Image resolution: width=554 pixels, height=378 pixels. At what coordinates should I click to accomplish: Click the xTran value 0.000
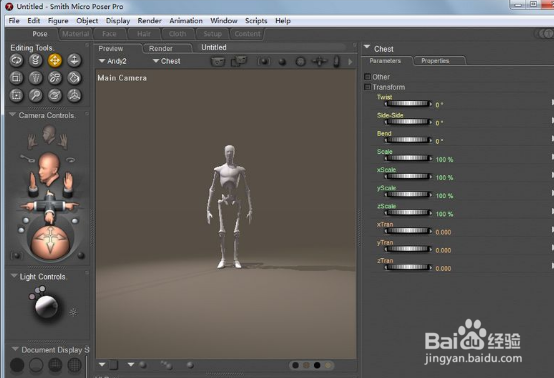(x=443, y=232)
